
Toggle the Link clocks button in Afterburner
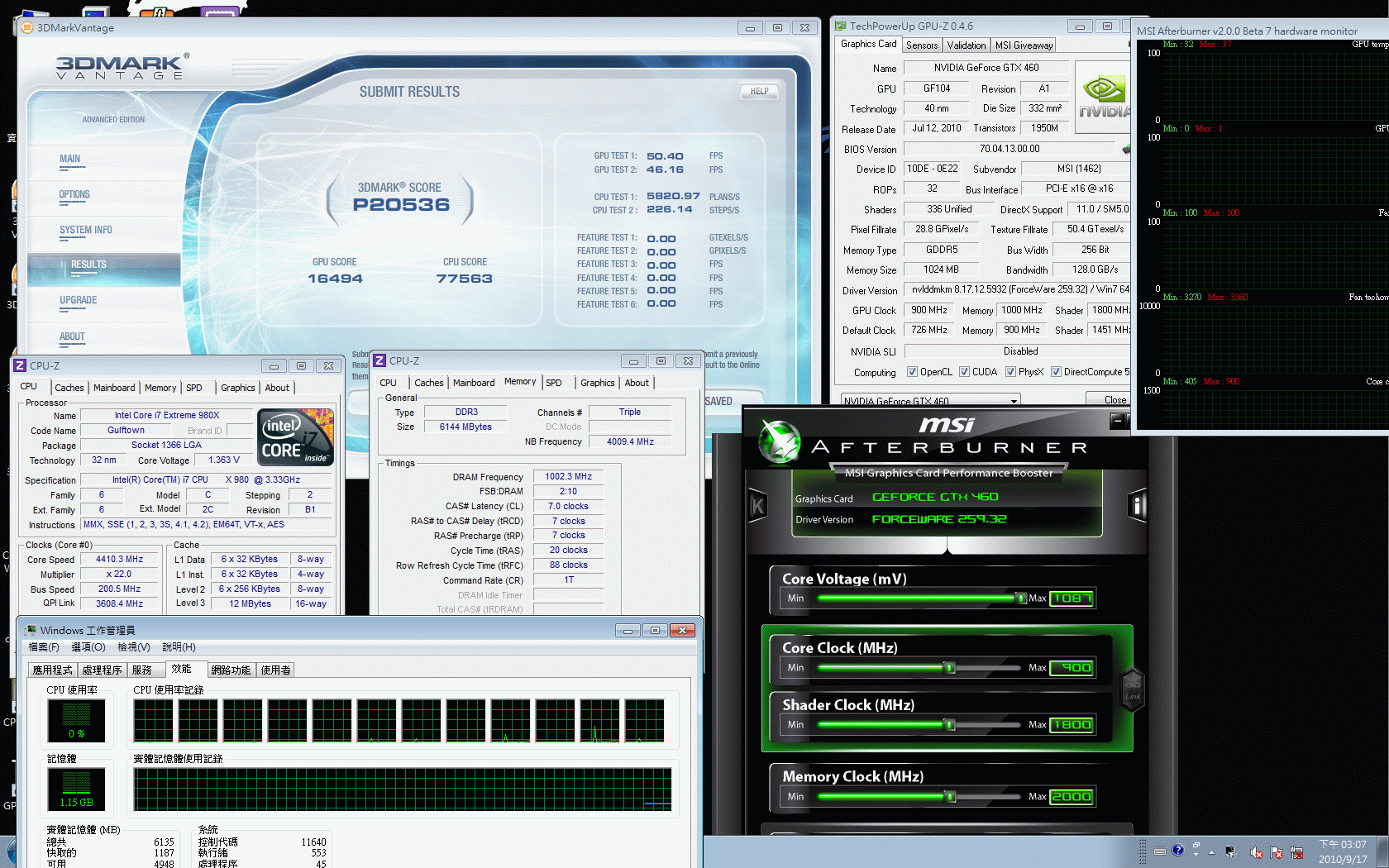(x=1132, y=689)
